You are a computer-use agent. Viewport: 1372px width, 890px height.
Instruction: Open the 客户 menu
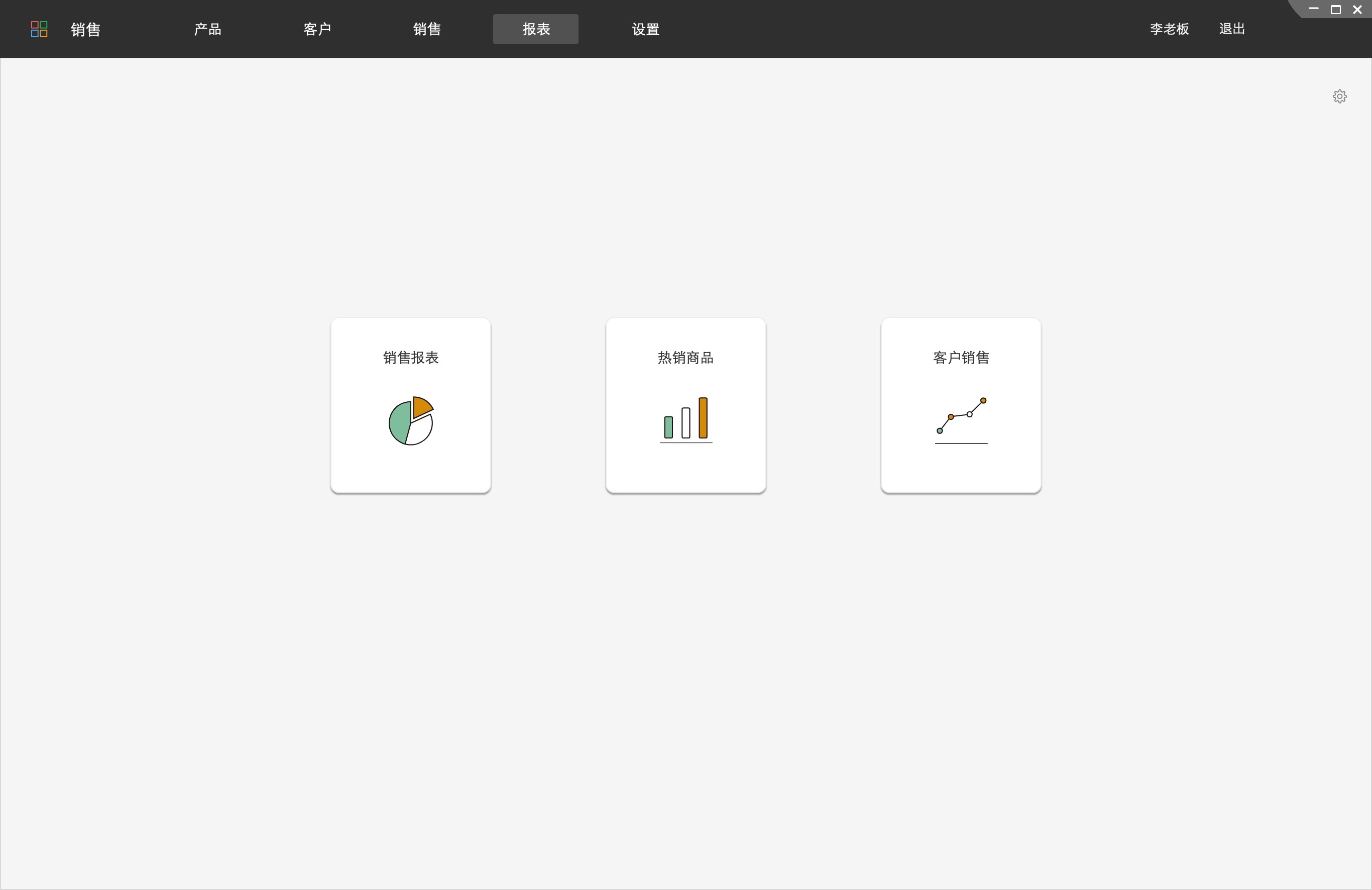coord(317,29)
